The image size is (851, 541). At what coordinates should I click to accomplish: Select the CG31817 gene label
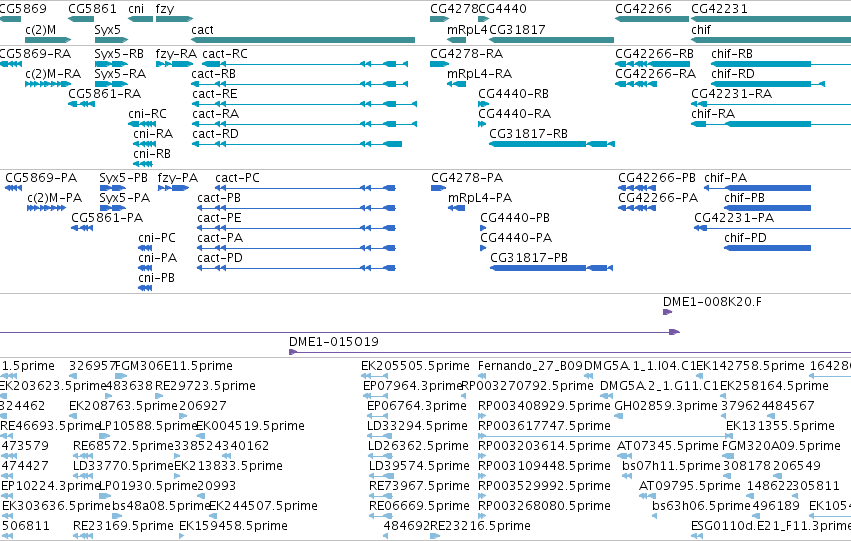(517, 30)
